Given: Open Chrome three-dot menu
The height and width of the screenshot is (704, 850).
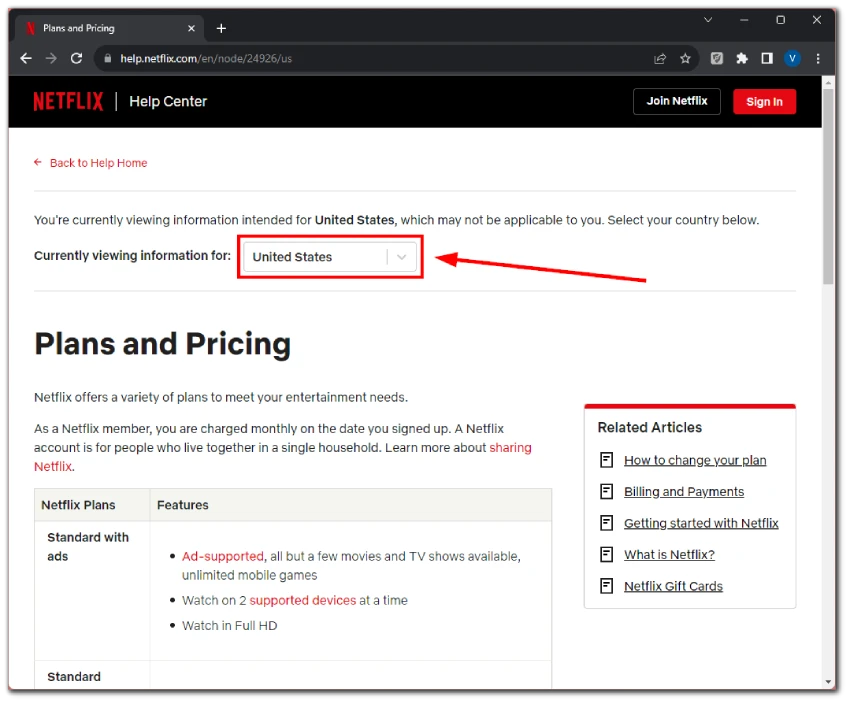Looking at the screenshot, I should (817, 59).
